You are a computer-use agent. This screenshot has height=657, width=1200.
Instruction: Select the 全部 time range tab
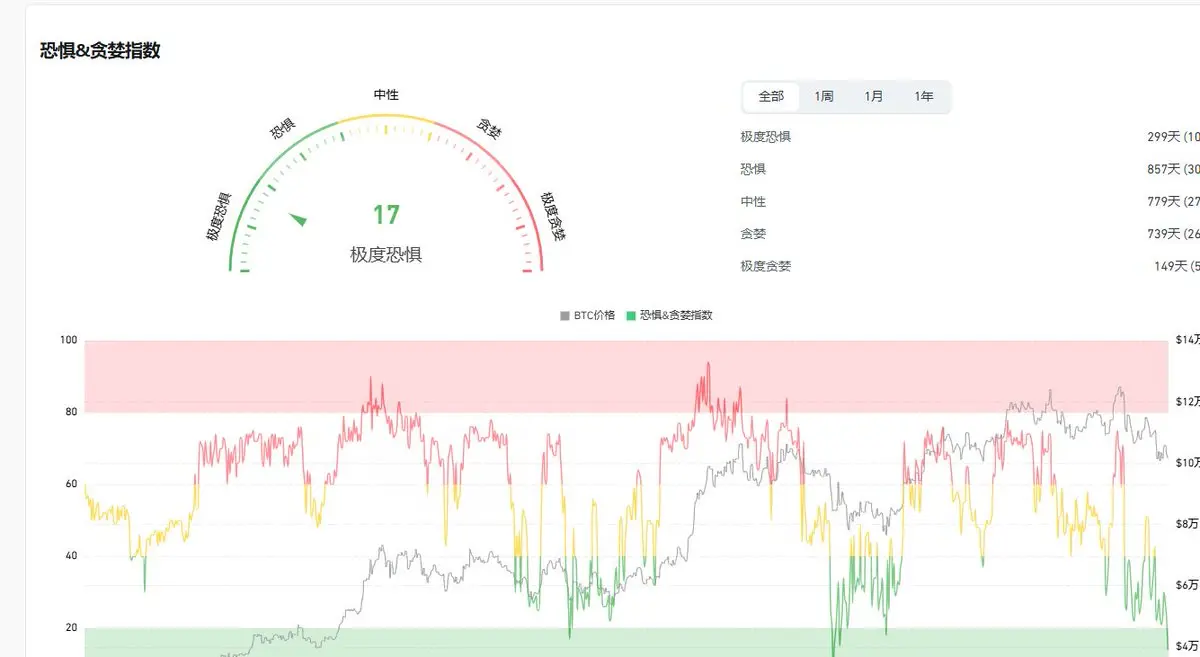(771, 97)
